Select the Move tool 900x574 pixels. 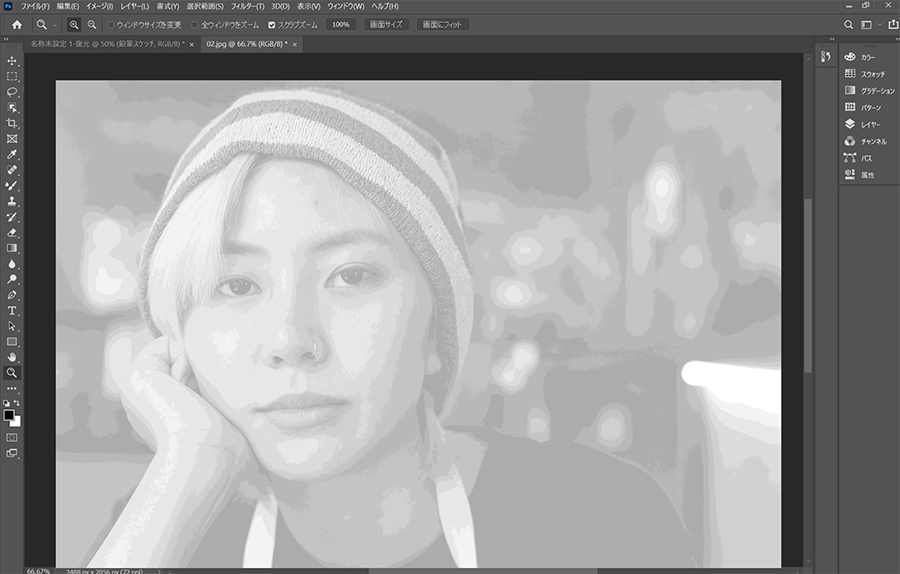(x=12, y=61)
